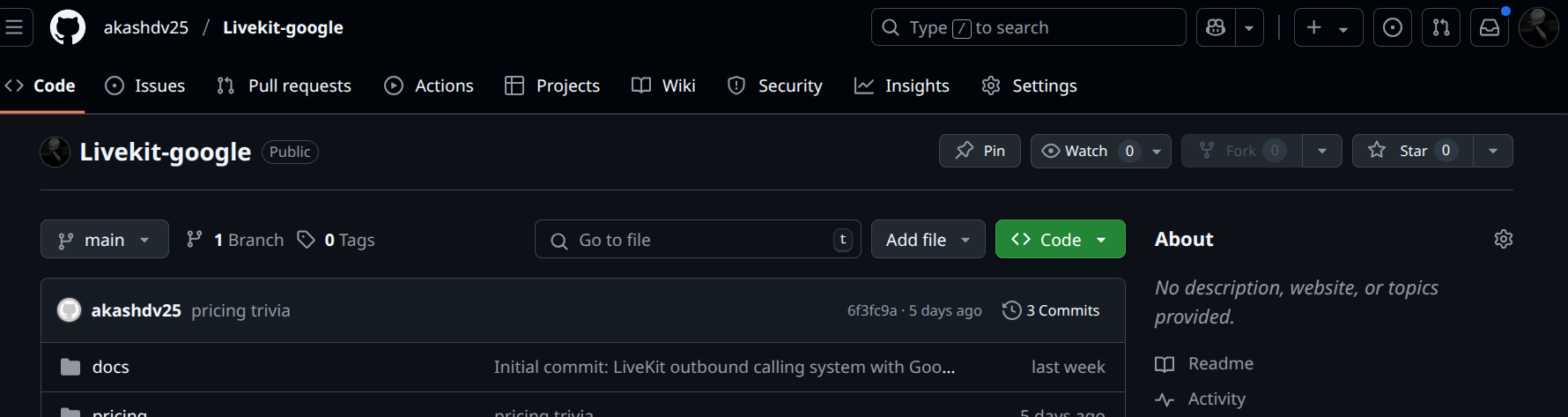Click the docs folder icon
Image resolution: width=1568 pixels, height=417 pixels.
pyautogui.click(x=70, y=367)
